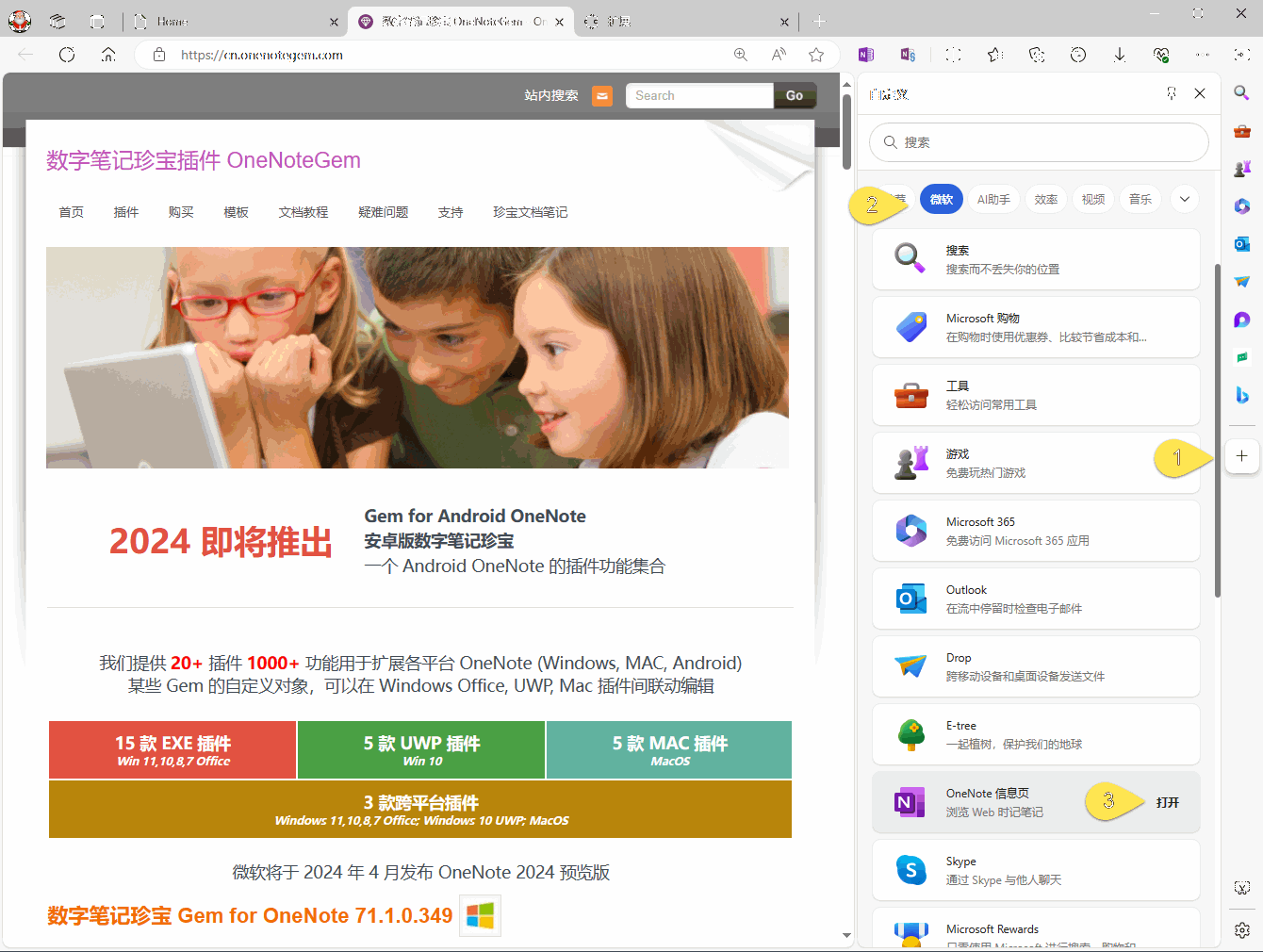Go to browser home page icon

pos(108,55)
